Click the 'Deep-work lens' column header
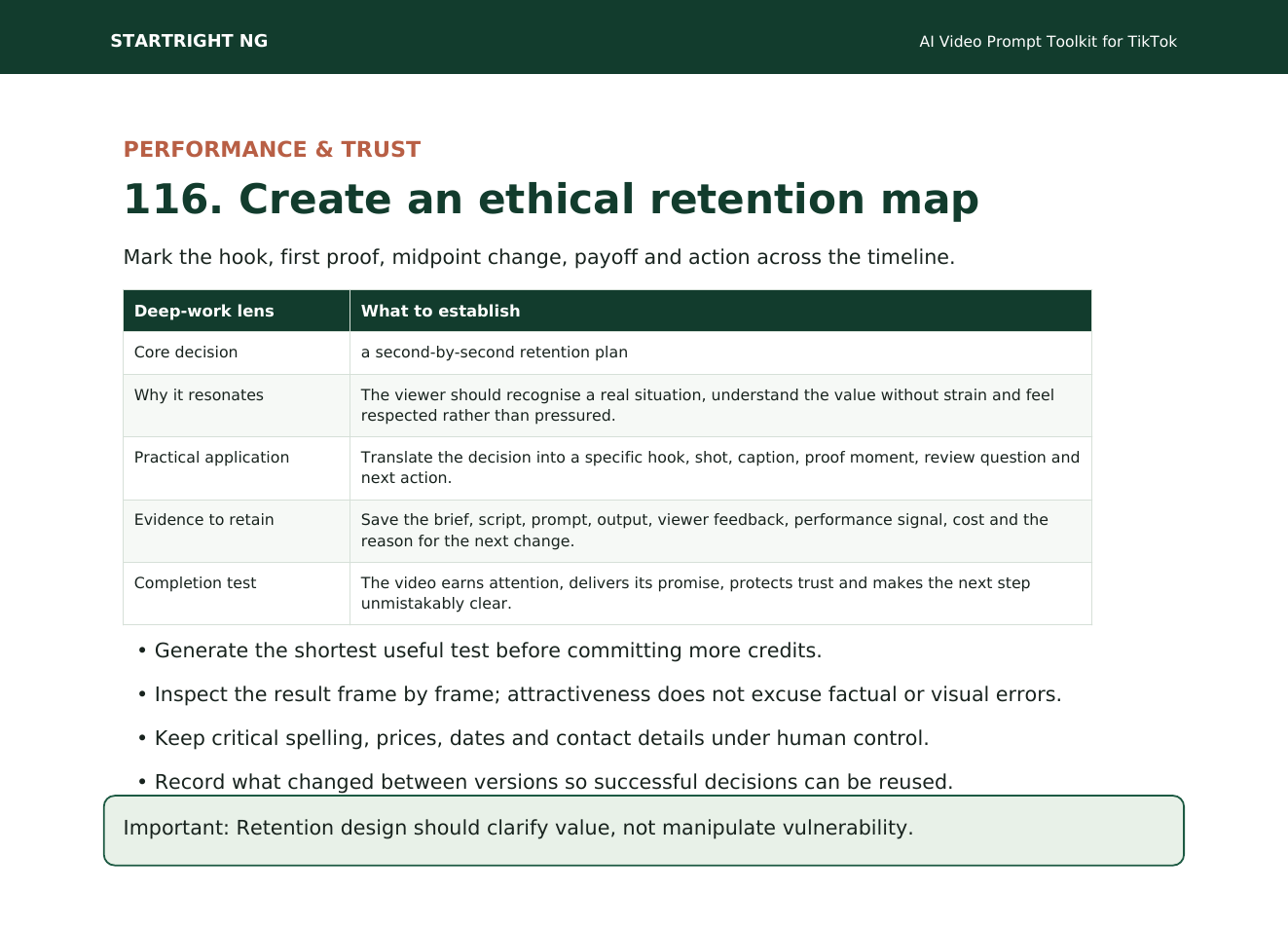Viewport: 1288px width, 929px height. pos(237,311)
